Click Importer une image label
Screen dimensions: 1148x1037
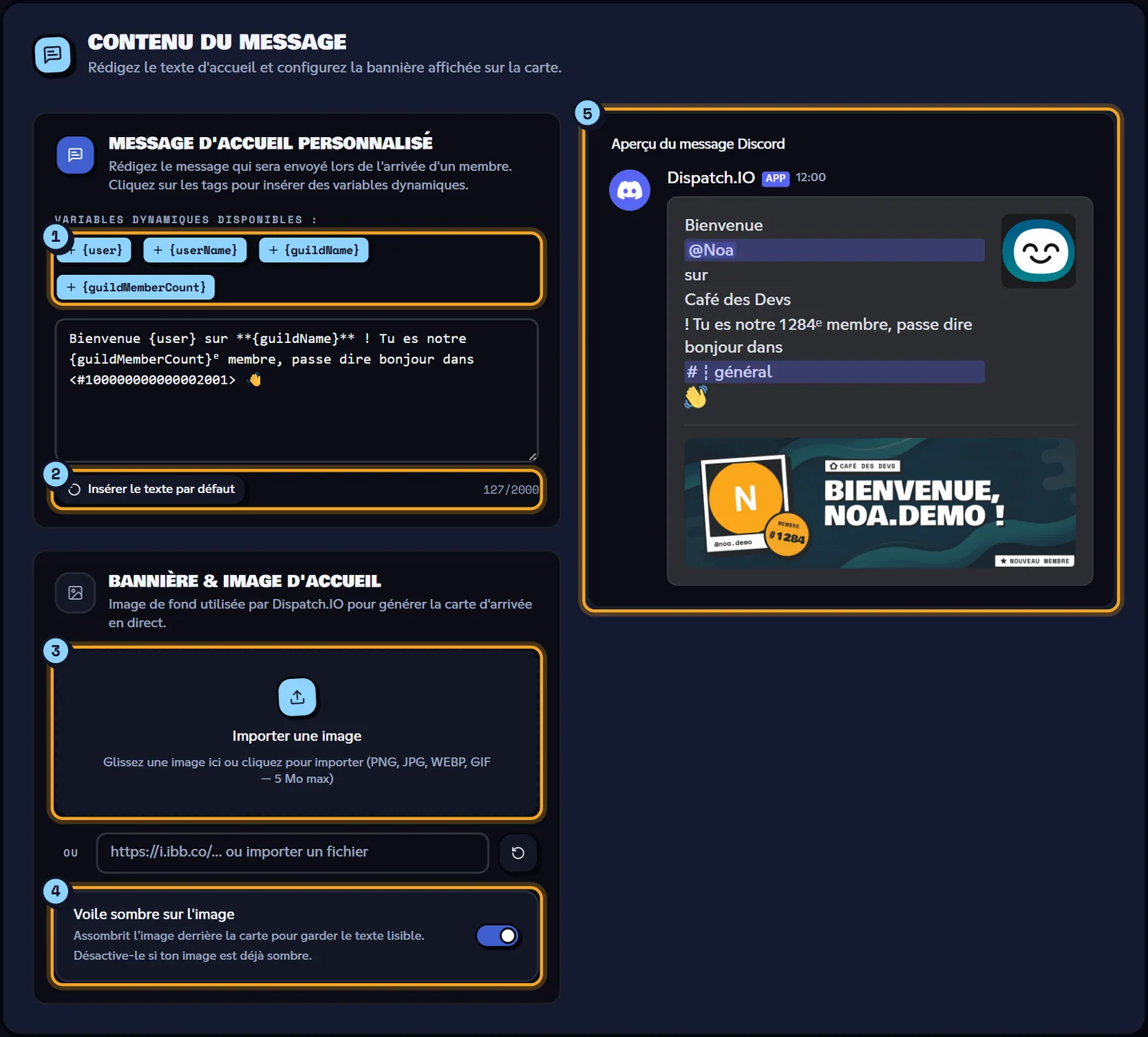pyautogui.click(x=297, y=736)
